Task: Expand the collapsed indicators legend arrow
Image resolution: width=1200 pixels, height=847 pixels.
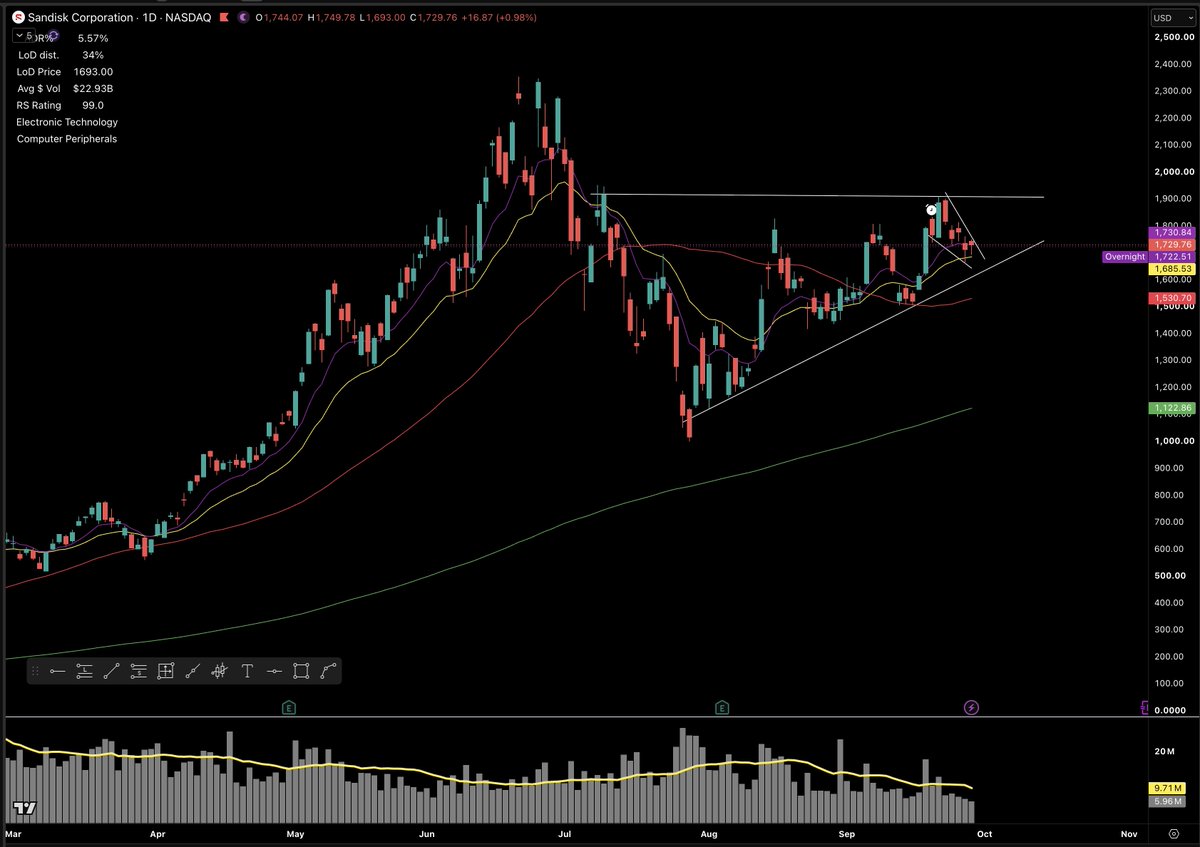Action: (20, 36)
